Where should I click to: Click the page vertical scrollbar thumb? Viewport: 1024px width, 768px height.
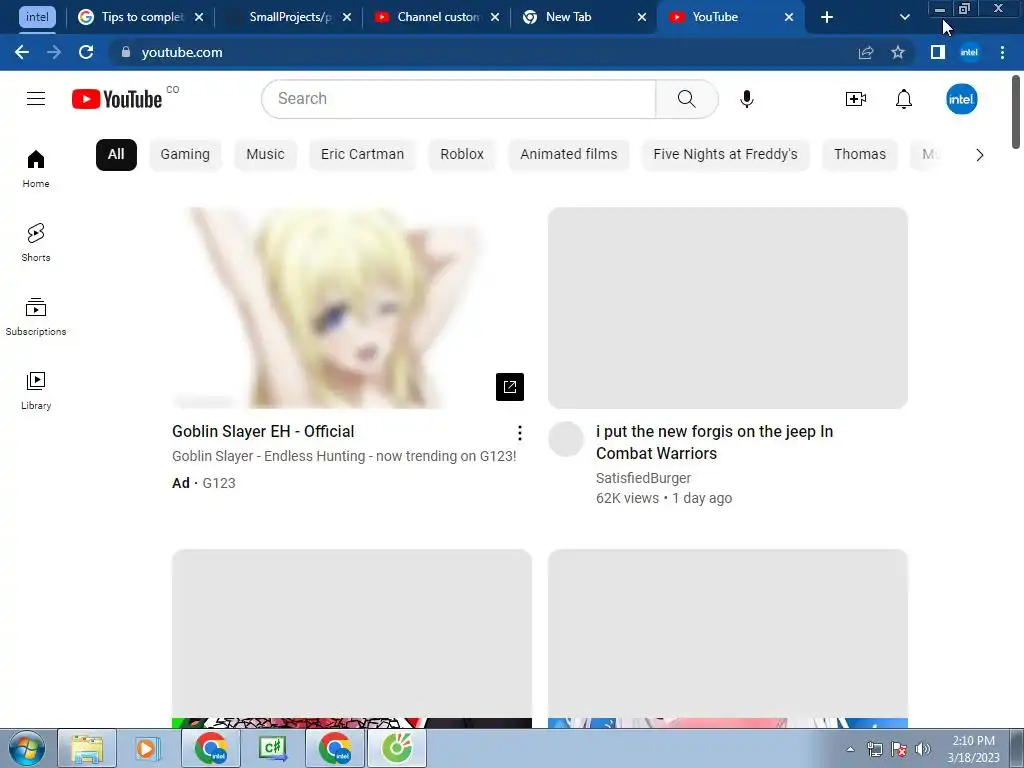click(1016, 112)
